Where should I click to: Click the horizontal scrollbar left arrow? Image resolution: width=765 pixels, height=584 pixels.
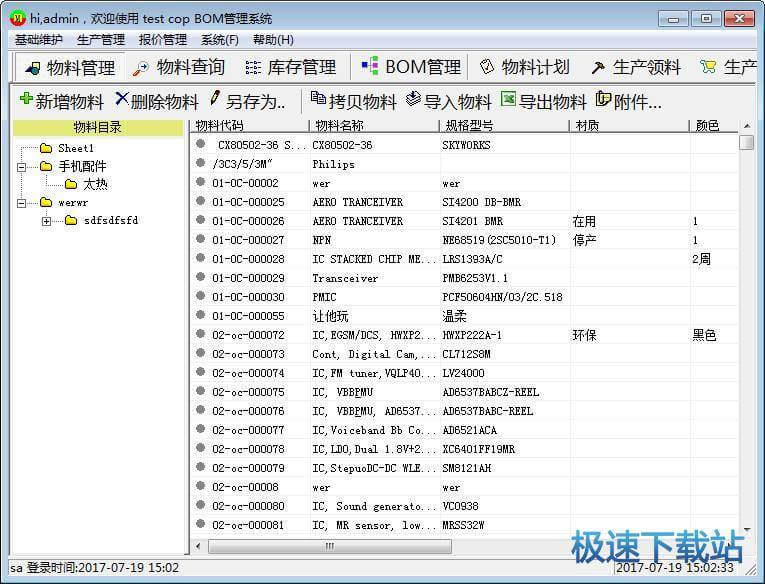click(x=198, y=546)
